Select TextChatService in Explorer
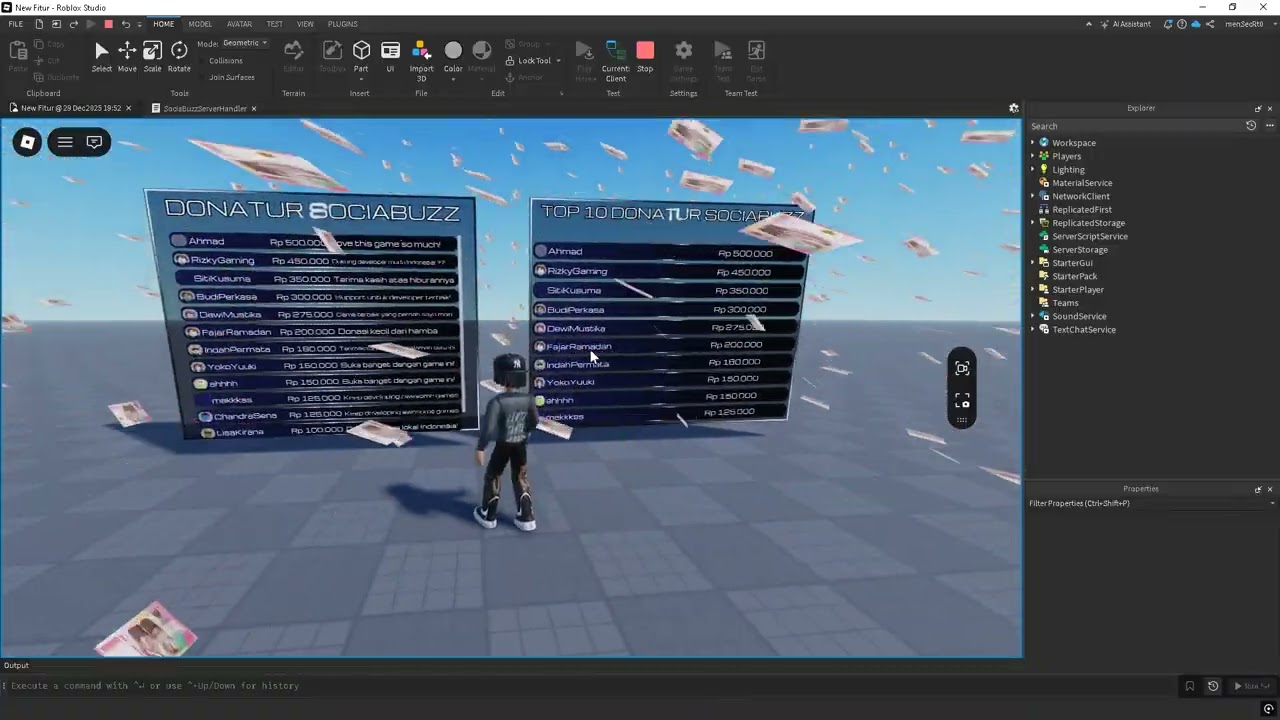1280x720 pixels. (x=1083, y=330)
